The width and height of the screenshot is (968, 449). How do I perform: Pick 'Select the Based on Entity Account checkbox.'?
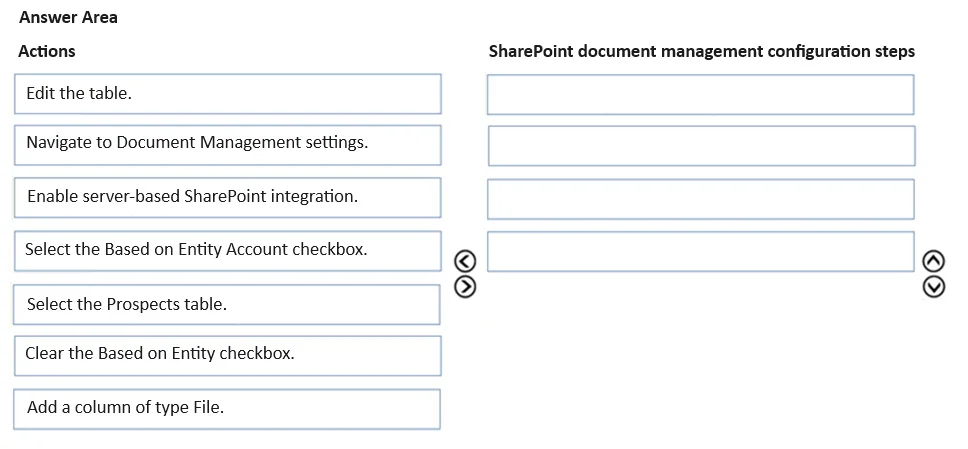tap(228, 251)
